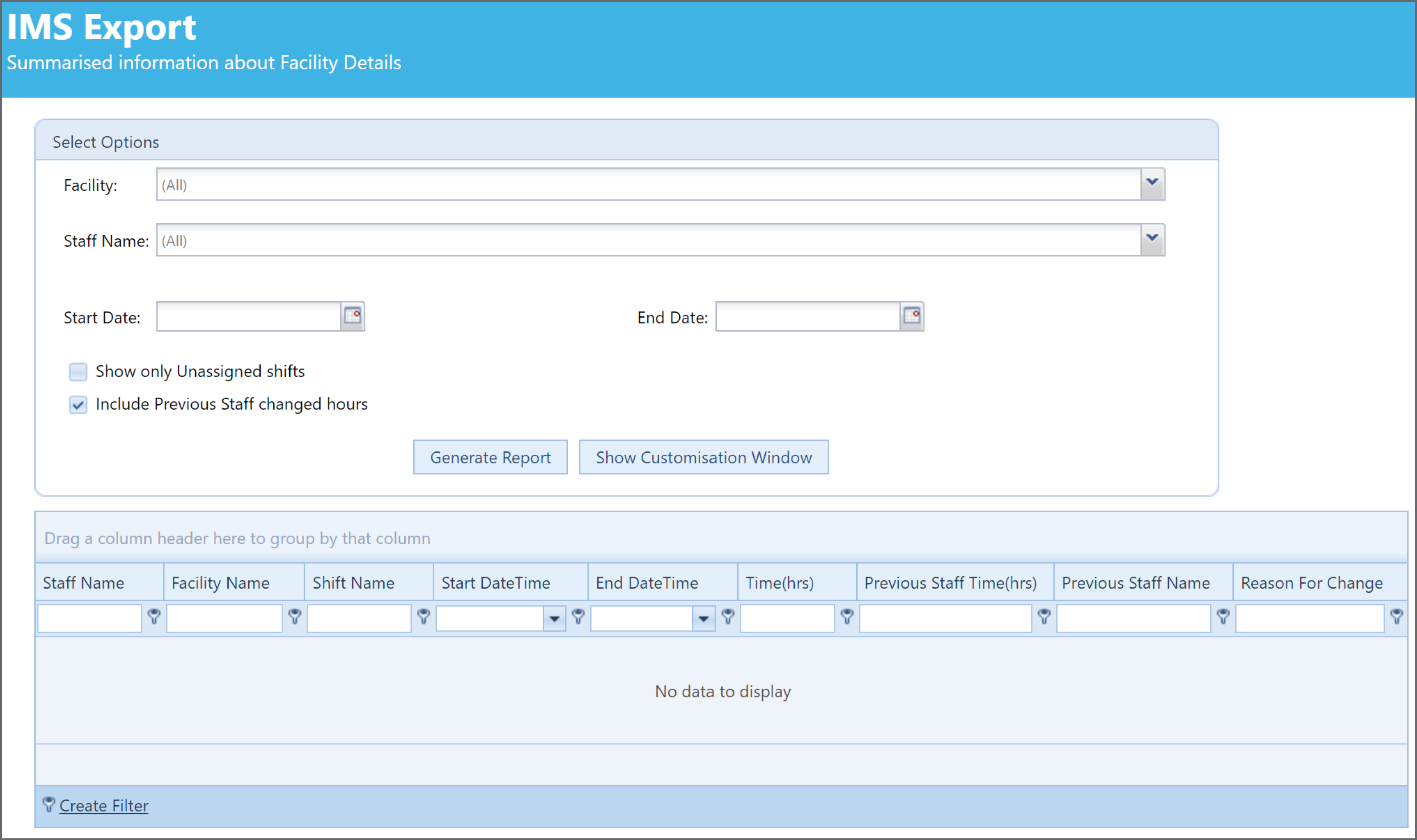Click the Previous Staff Name filter box
The width and height of the screenshot is (1417, 840).
(1134, 619)
